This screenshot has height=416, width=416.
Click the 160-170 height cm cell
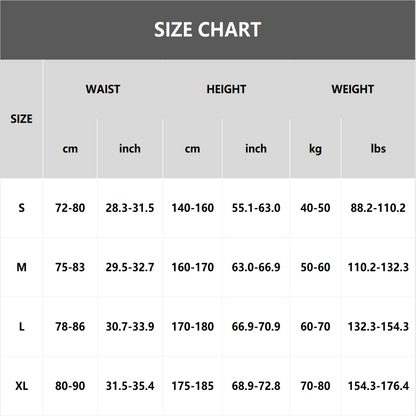[x=193, y=267]
